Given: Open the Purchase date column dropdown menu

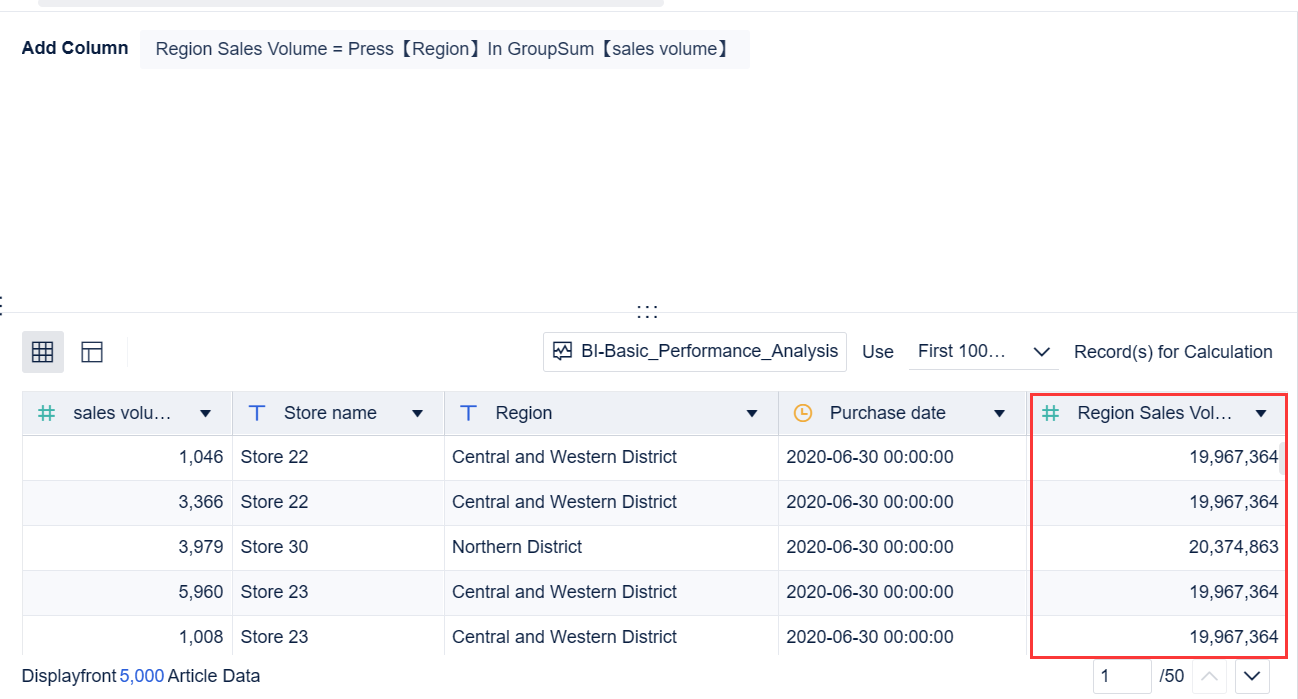Looking at the screenshot, I should pos(999,412).
